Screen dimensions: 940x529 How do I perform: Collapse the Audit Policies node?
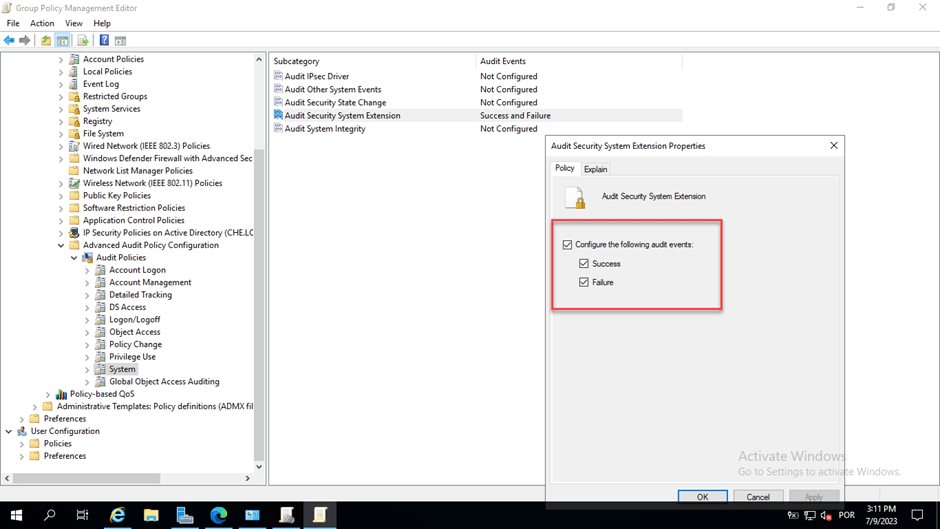click(x=74, y=258)
